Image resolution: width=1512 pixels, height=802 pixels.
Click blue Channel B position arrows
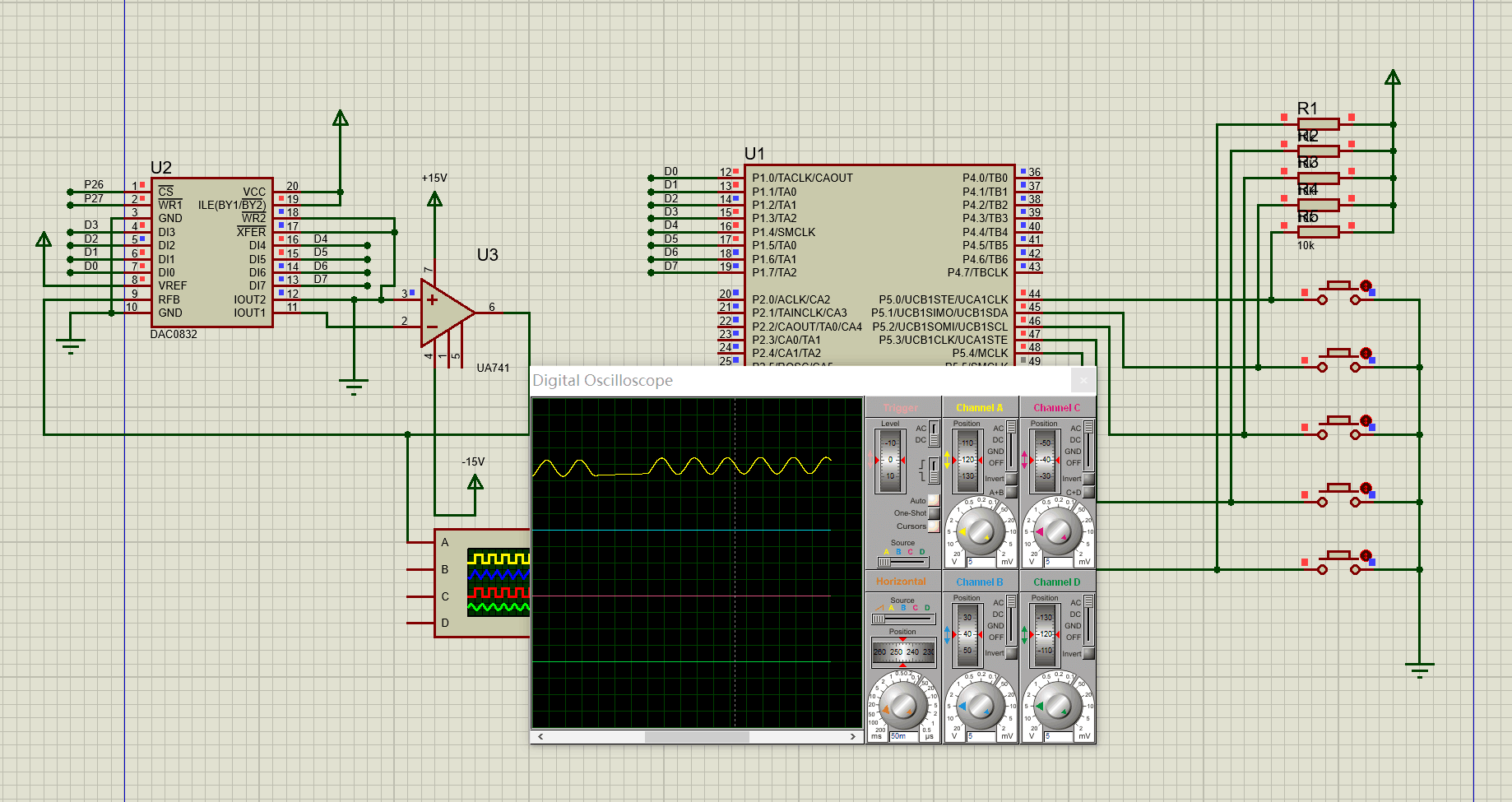point(947,634)
